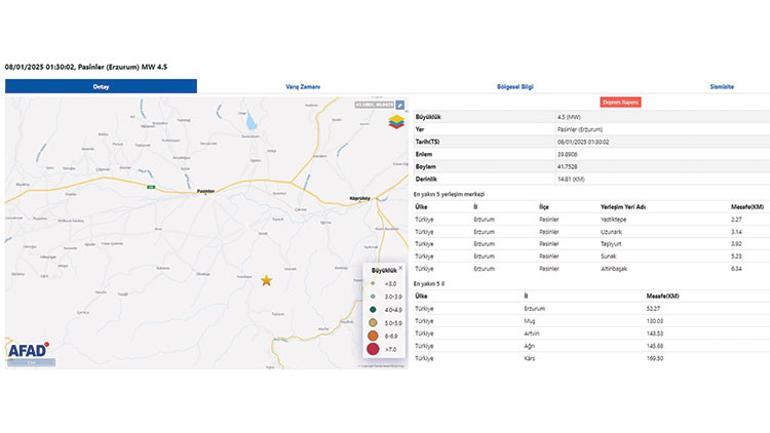Image resolution: width=770 pixels, height=433 pixels.
Task: Click the Büyüklük value 4.5 (MW)
Action: 569,117
